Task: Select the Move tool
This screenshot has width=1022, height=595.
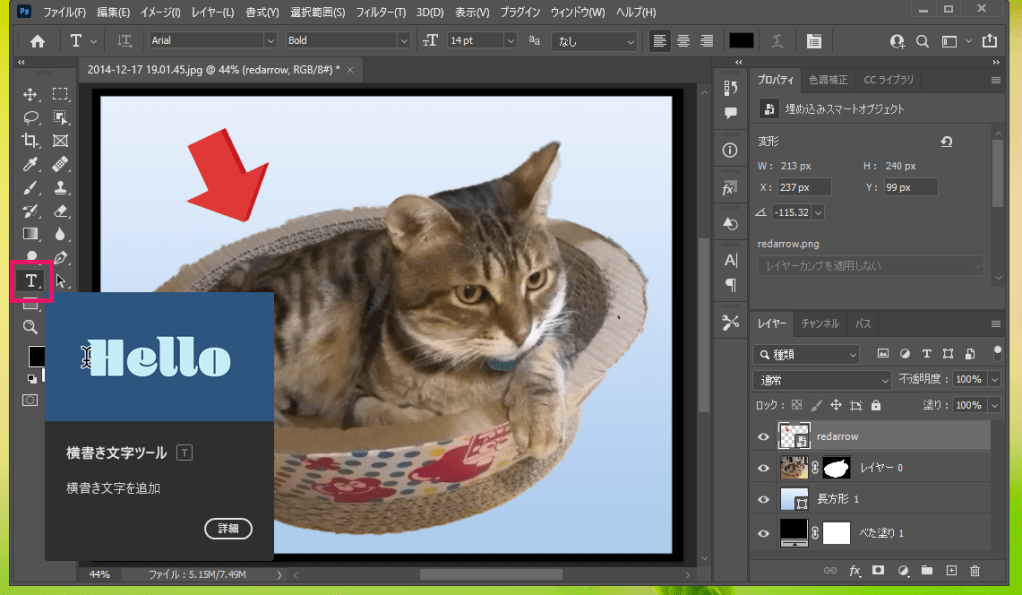Action: (x=30, y=94)
